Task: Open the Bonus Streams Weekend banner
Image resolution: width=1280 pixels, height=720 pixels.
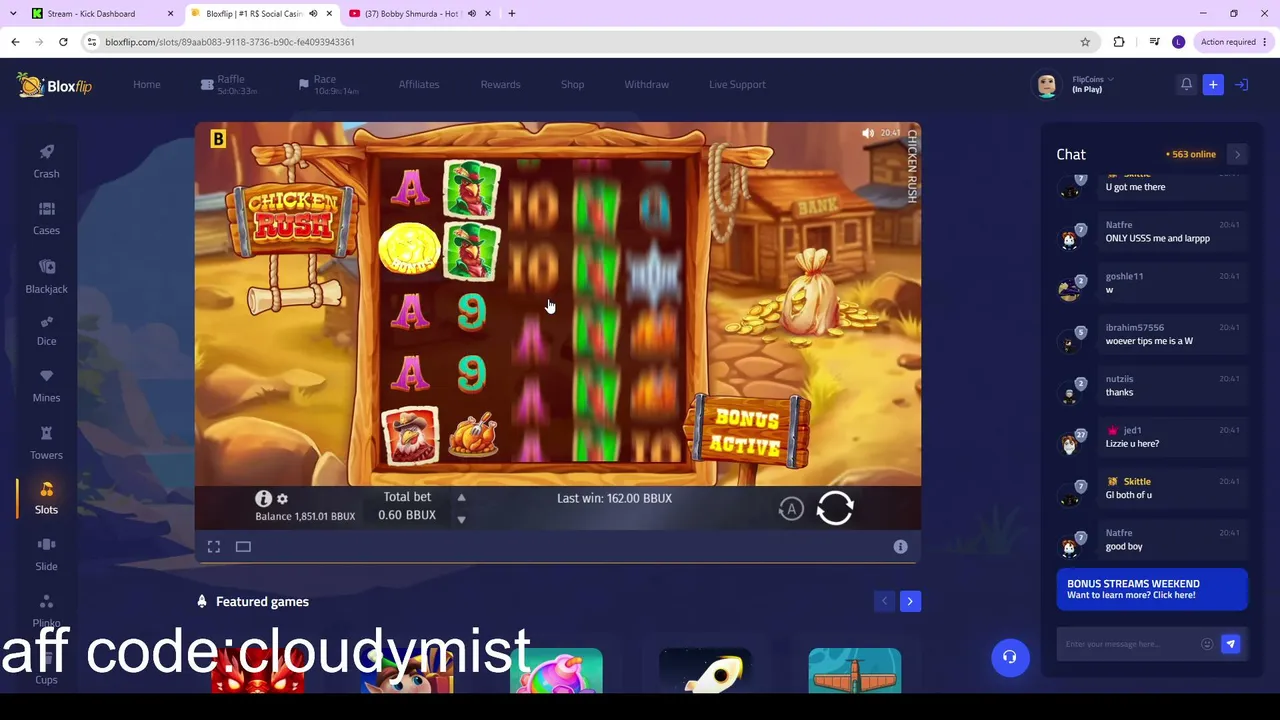Action: [1152, 589]
